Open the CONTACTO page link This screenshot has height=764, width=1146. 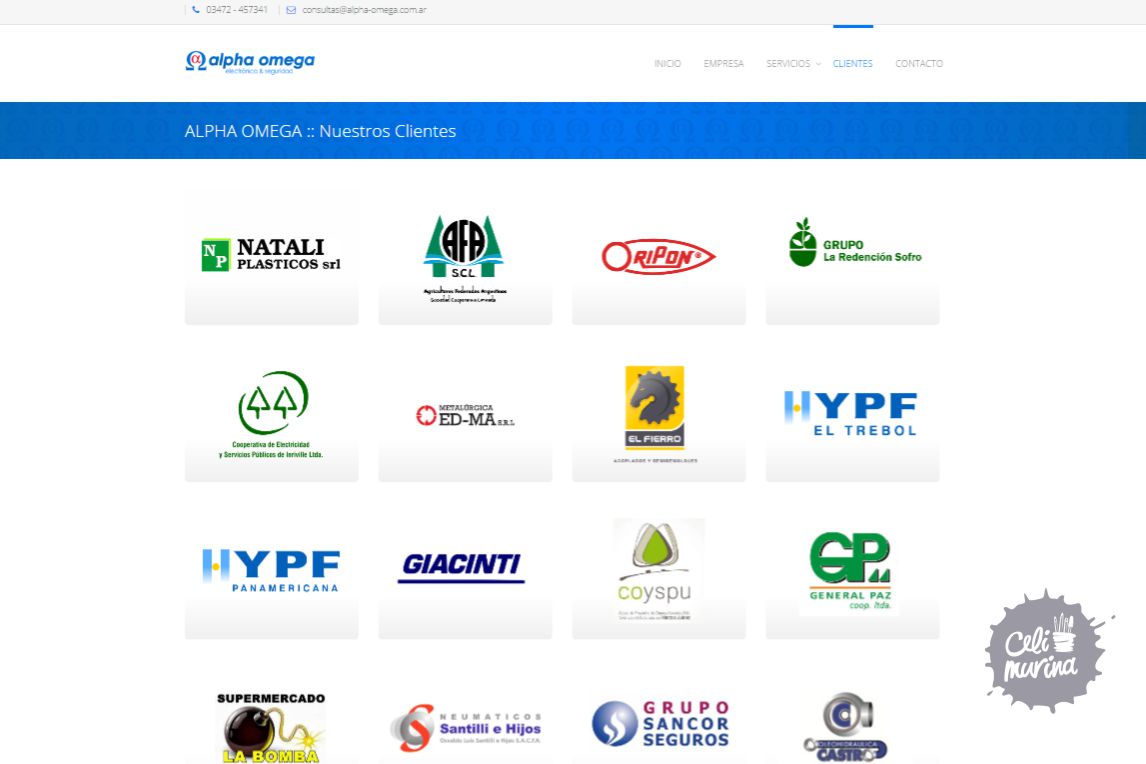click(918, 64)
